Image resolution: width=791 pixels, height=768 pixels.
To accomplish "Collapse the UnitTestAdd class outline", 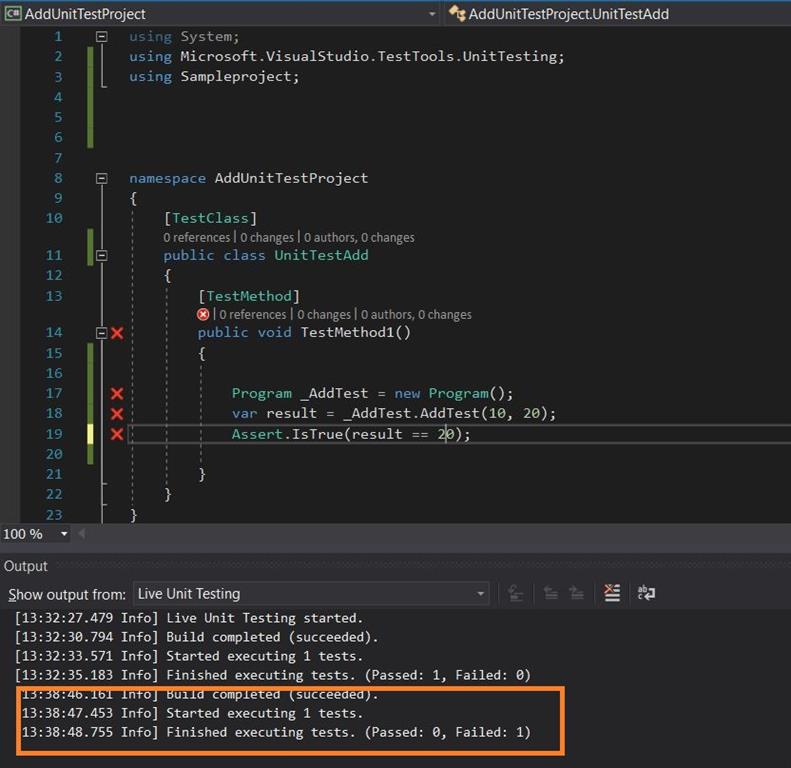I will (x=101, y=255).
